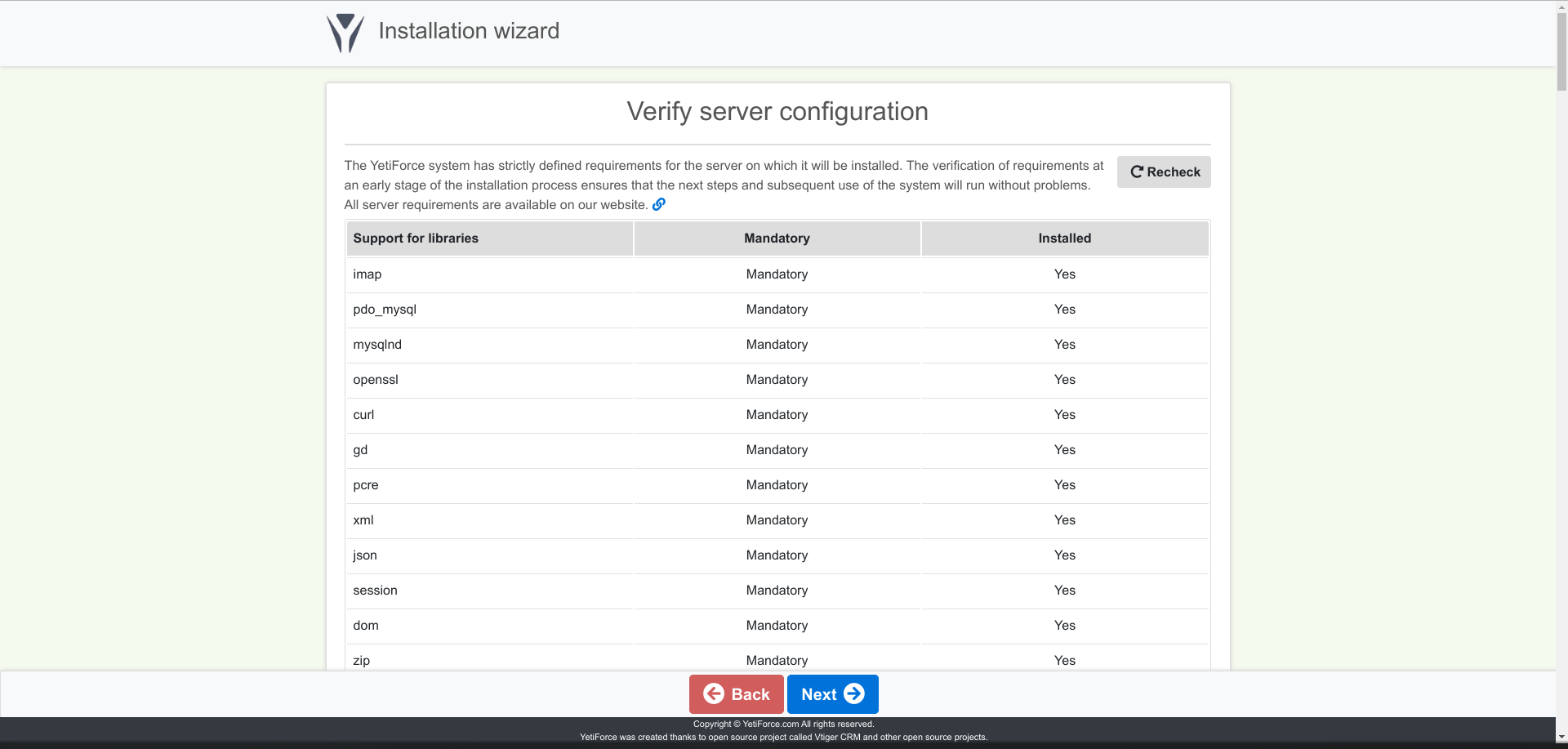Open the server requirements link icon
The width and height of the screenshot is (1568, 749).
click(x=659, y=204)
